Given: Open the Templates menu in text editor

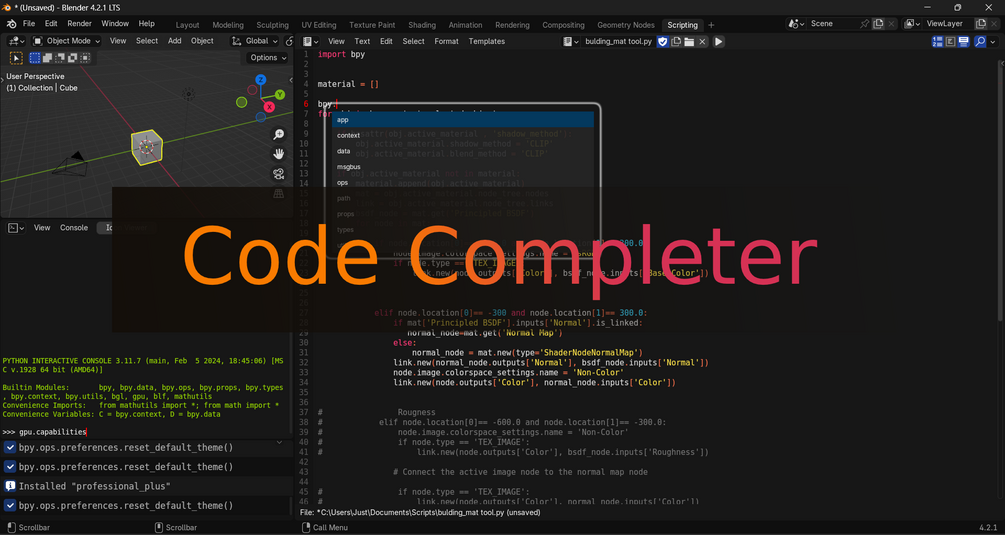Looking at the screenshot, I should tap(486, 42).
